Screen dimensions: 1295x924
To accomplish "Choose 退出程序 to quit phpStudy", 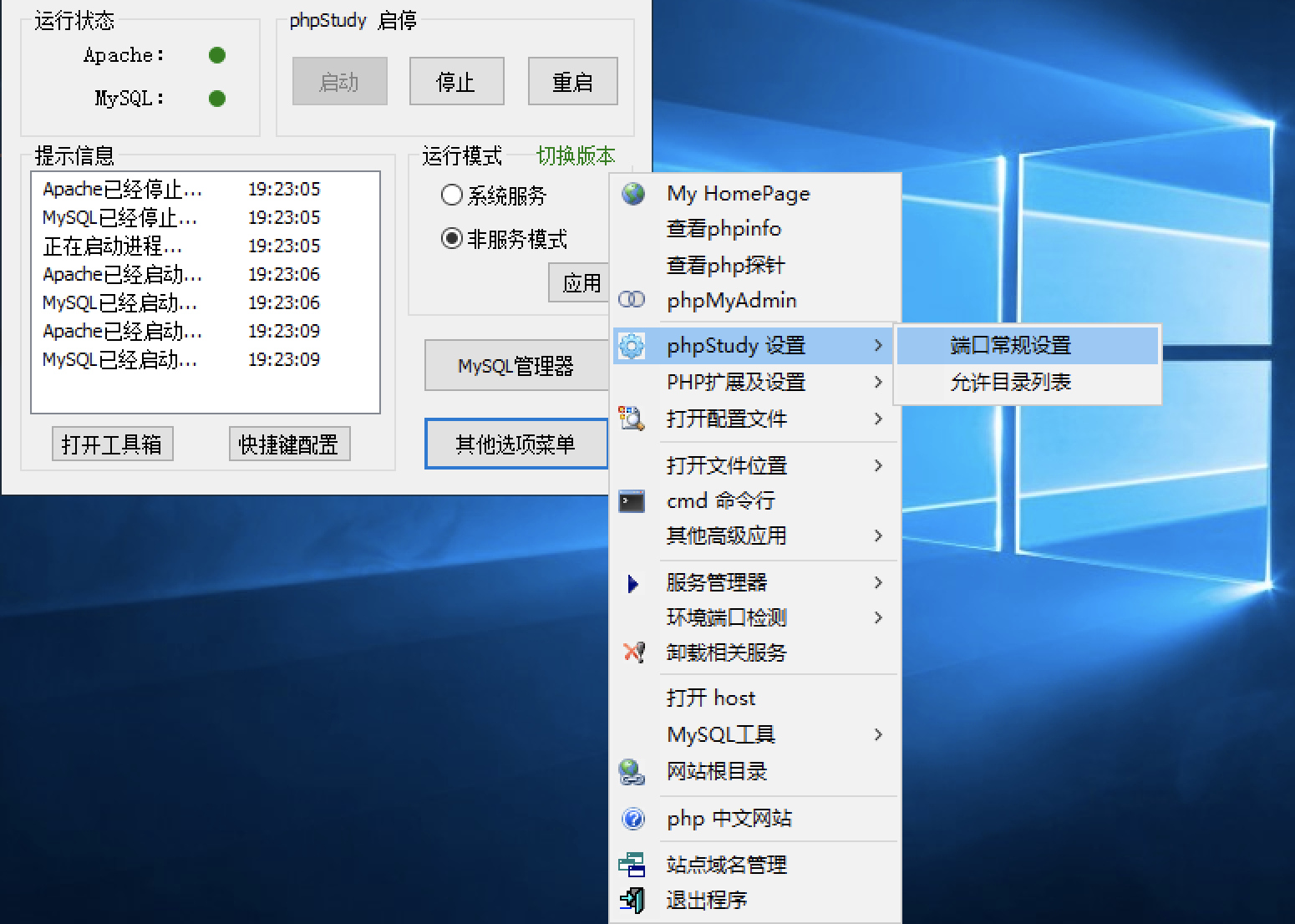I will [755, 900].
